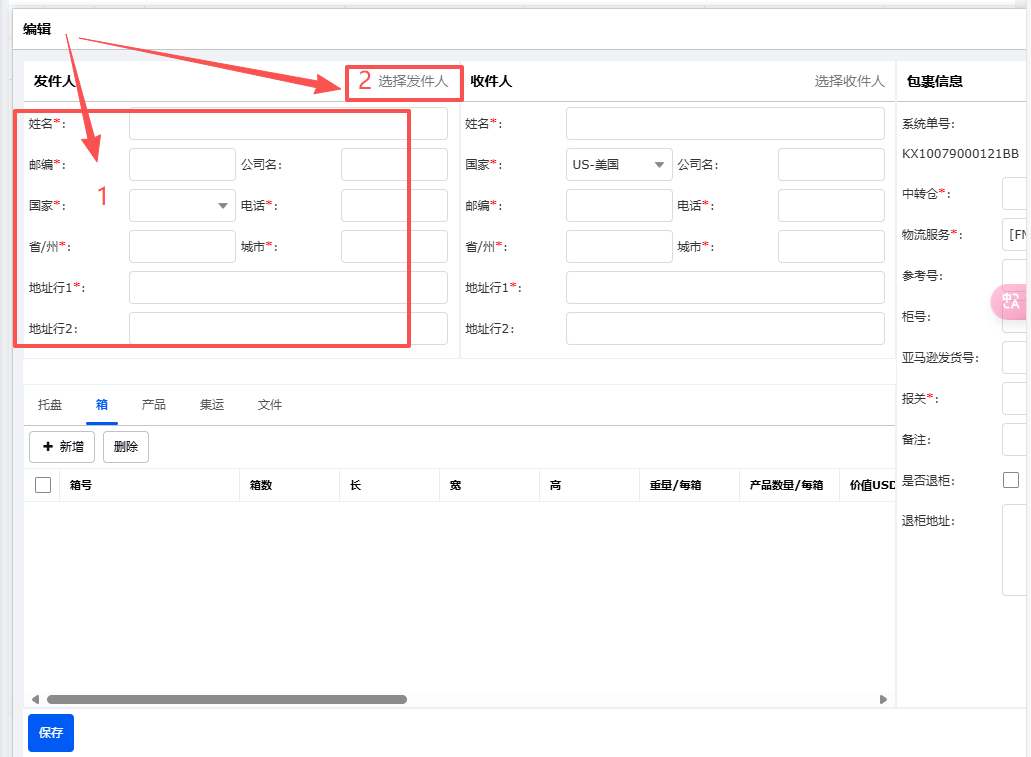This screenshot has height=757, width=1031.
Task: Click the sender 姓名 input field
Action: click(288, 124)
